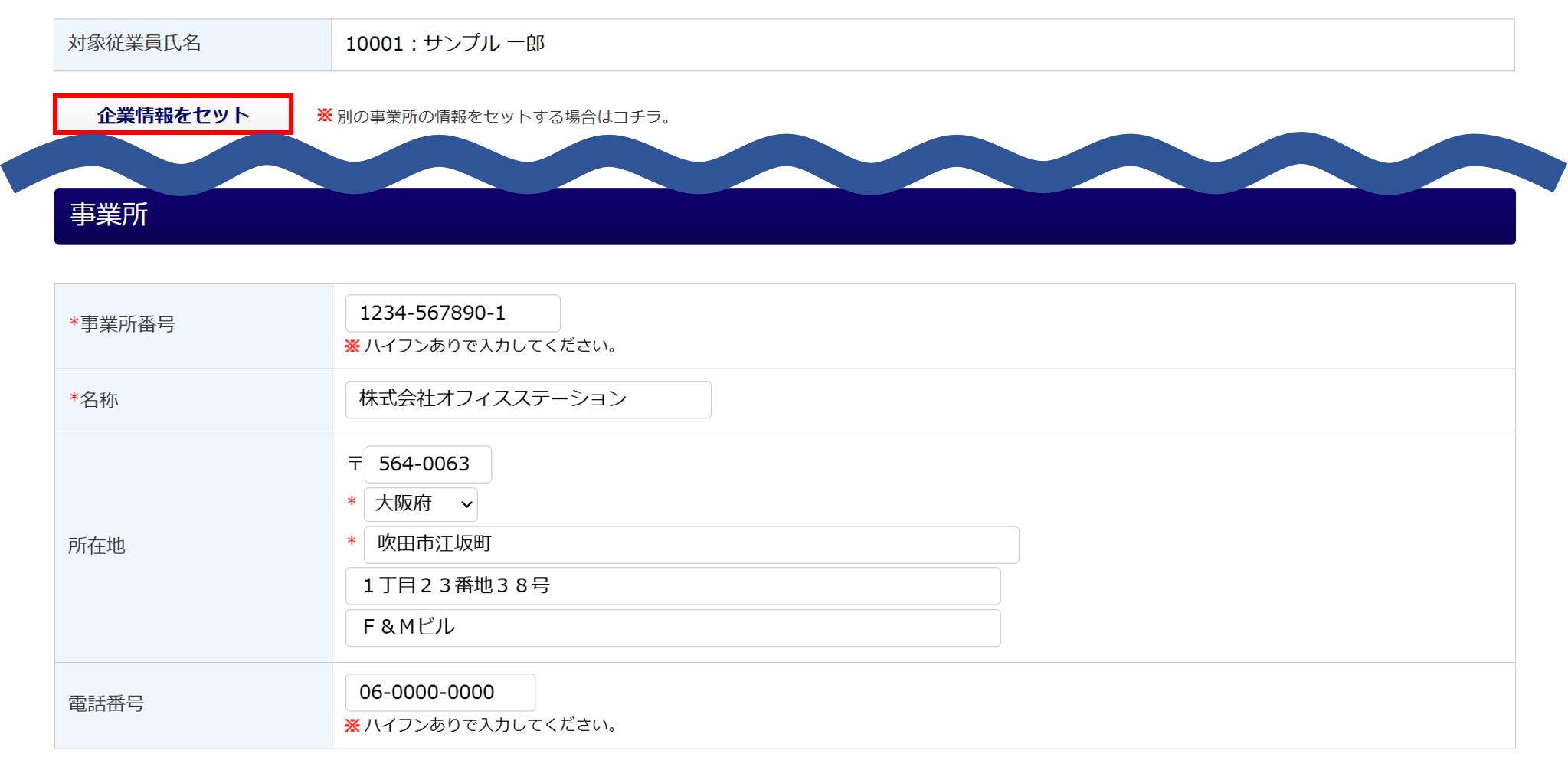
Task: Click the 吹田市江坂町 address field
Action: click(690, 545)
